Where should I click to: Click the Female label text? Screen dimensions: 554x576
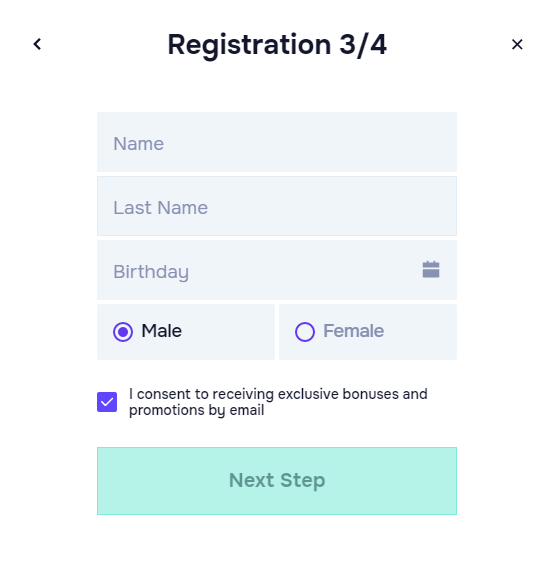click(353, 331)
